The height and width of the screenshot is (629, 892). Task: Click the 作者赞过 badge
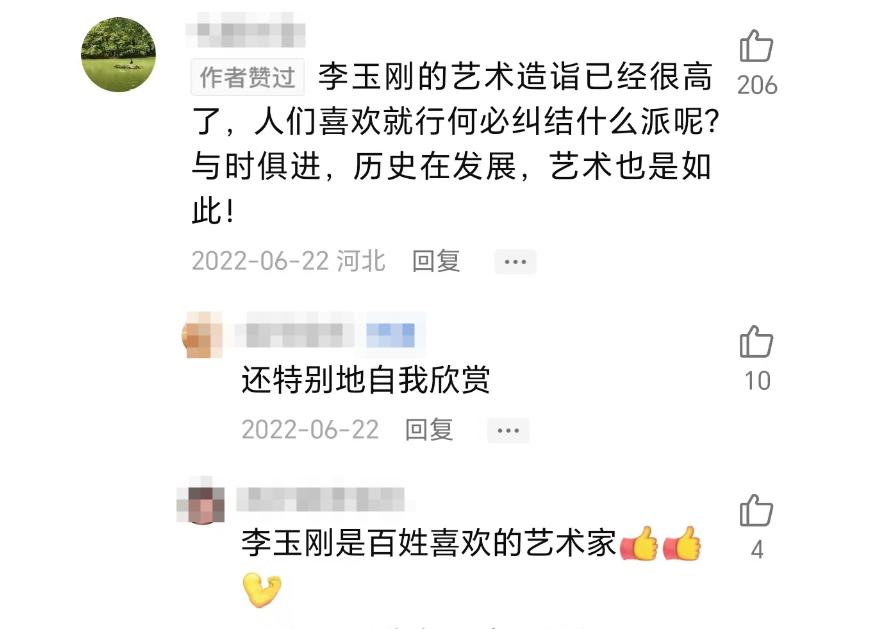pos(247,77)
